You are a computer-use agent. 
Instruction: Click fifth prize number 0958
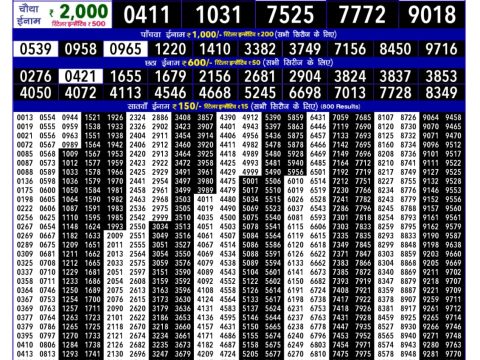(81, 49)
